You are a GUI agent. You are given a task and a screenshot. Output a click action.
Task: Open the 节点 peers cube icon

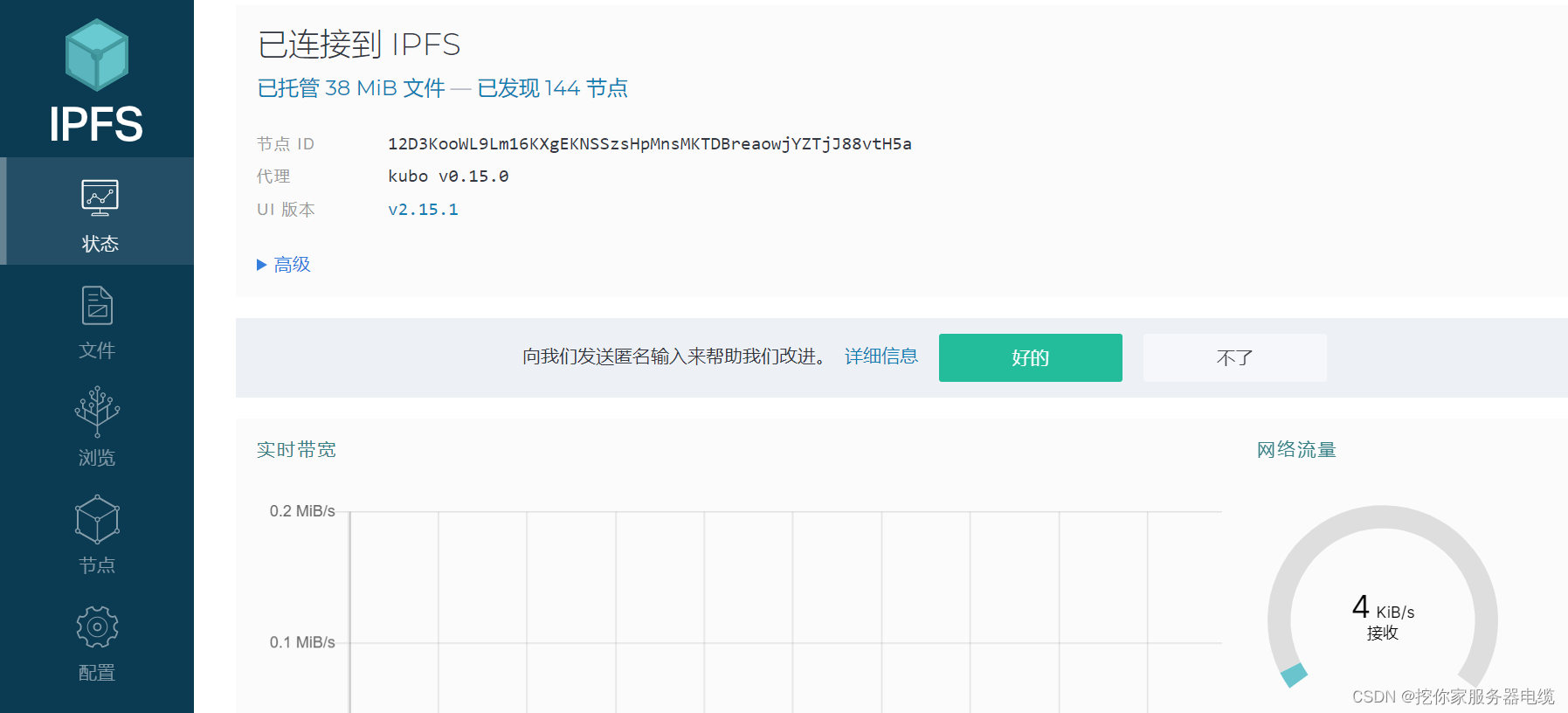tap(97, 520)
